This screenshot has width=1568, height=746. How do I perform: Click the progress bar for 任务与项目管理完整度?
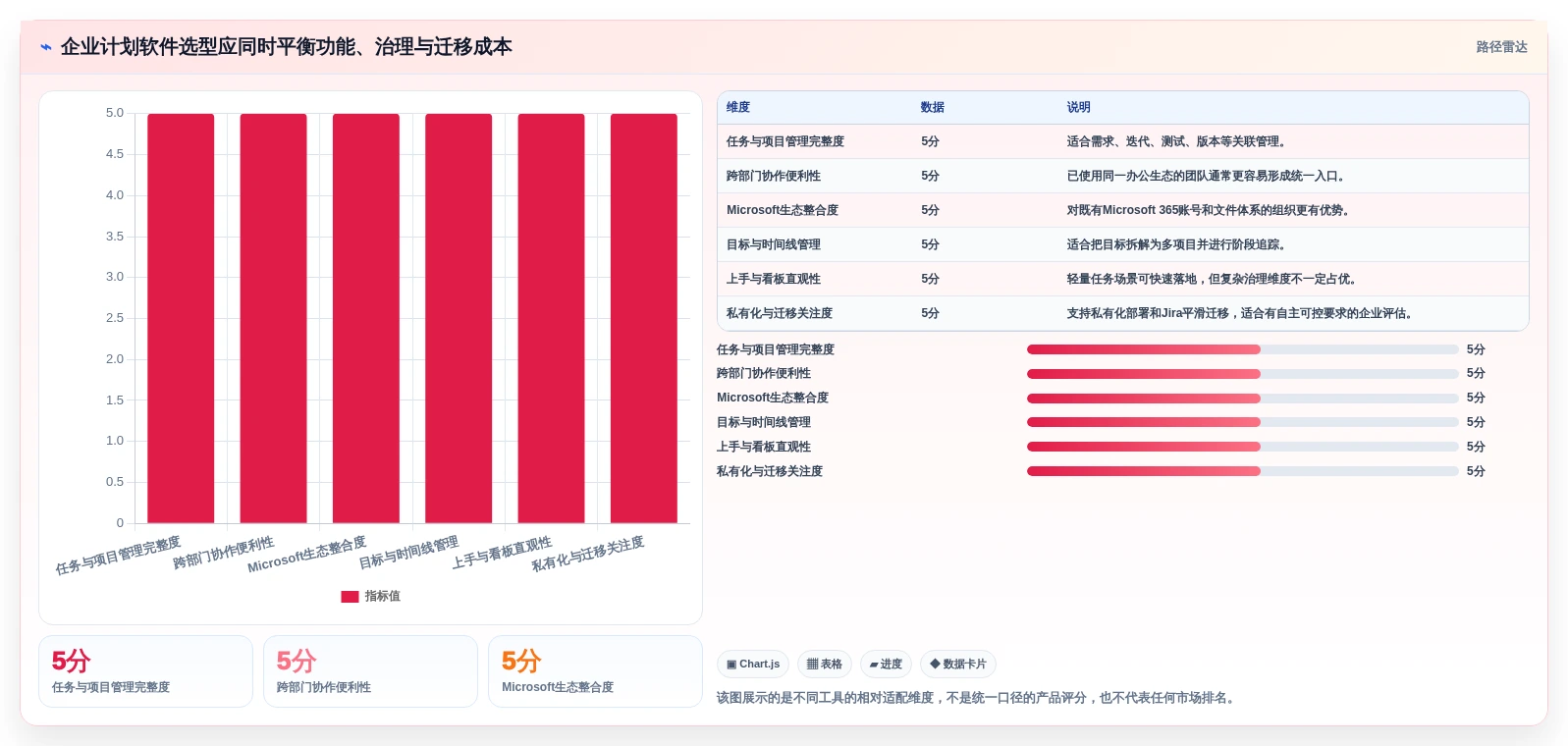(1242, 349)
